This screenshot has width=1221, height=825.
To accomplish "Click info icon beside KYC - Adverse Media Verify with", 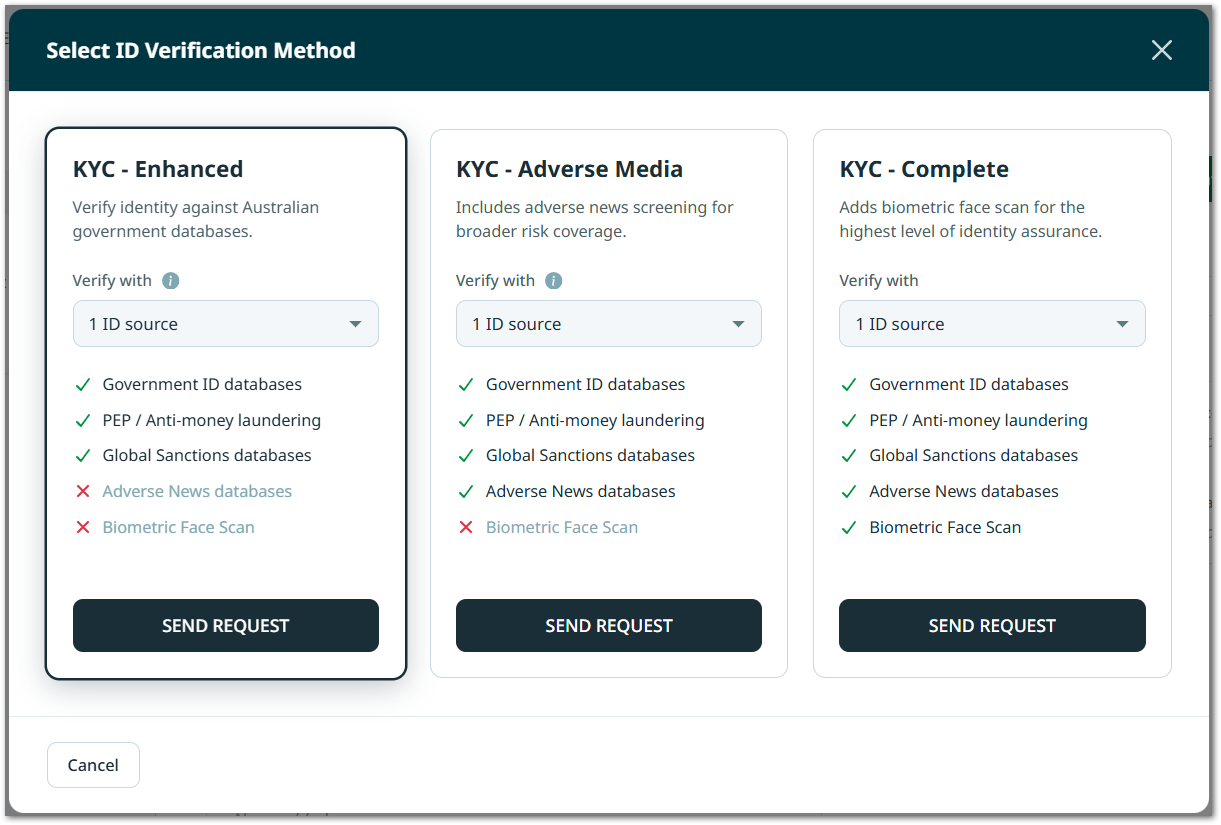I will click(554, 281).
